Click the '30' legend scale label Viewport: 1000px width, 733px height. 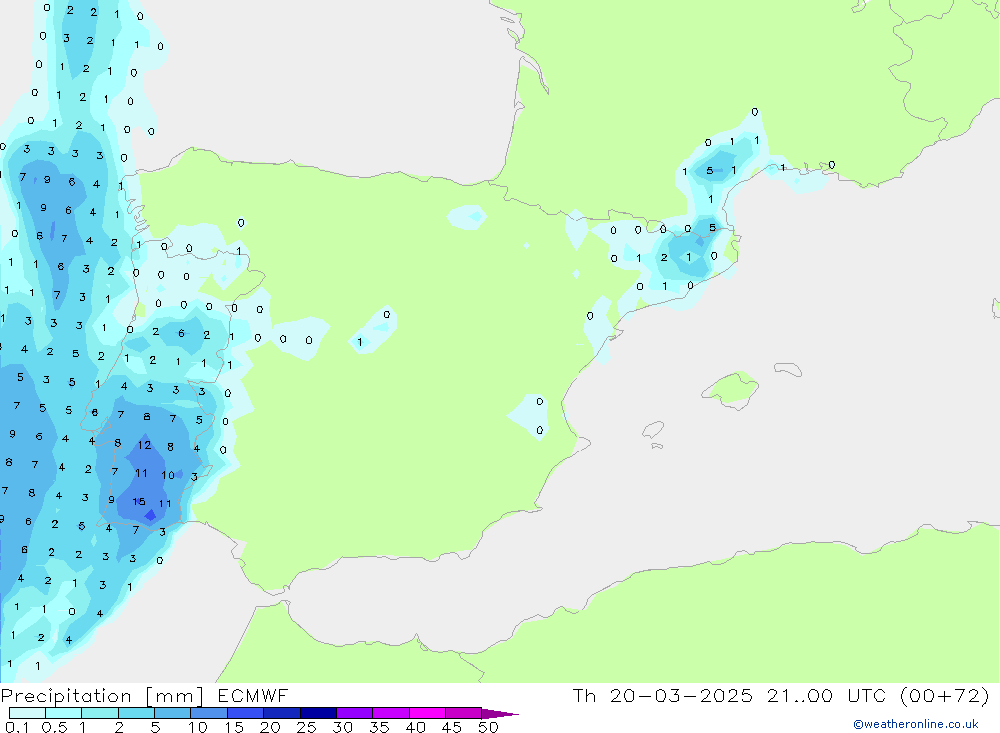(x=342, y=727)
